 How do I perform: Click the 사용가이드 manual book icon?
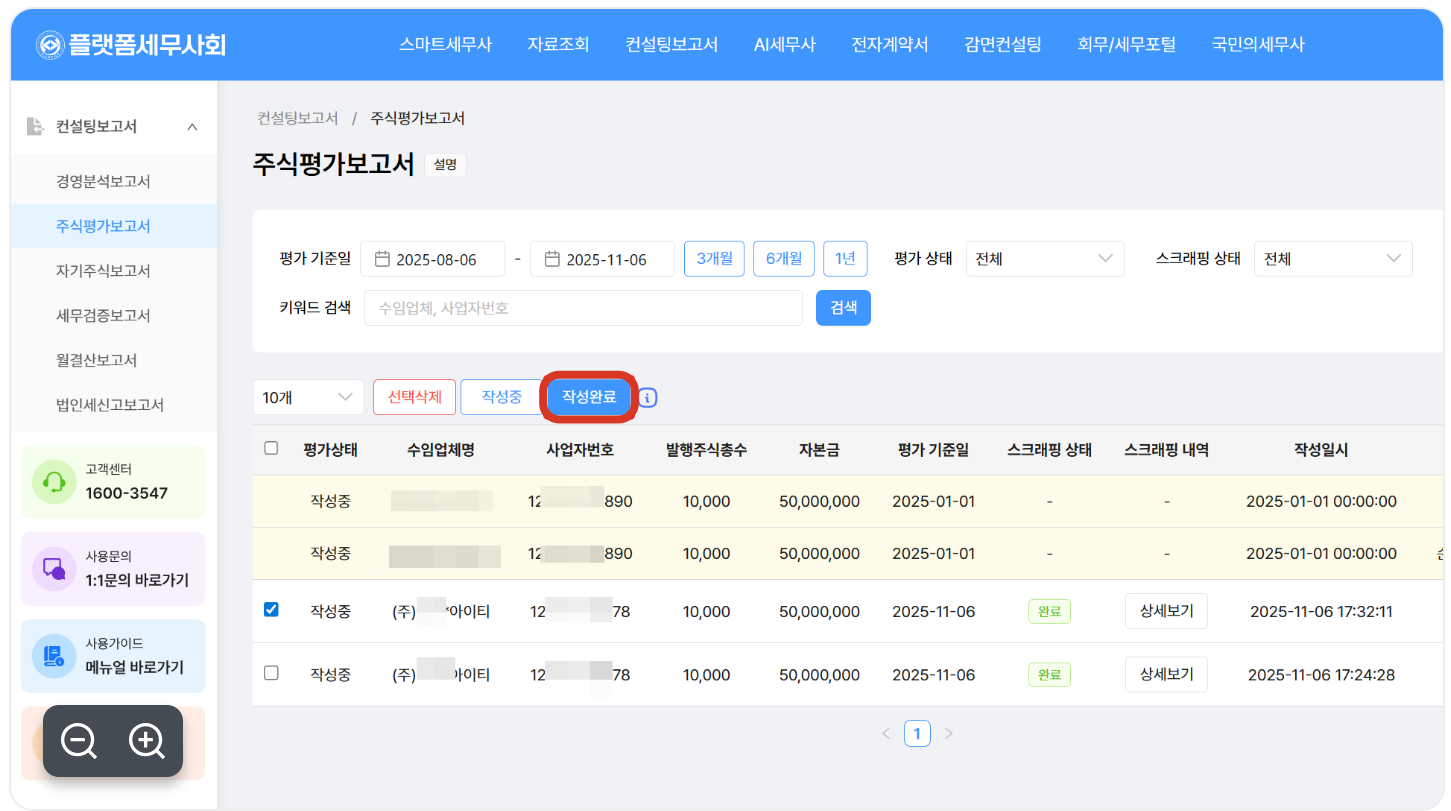pos(54,656)
